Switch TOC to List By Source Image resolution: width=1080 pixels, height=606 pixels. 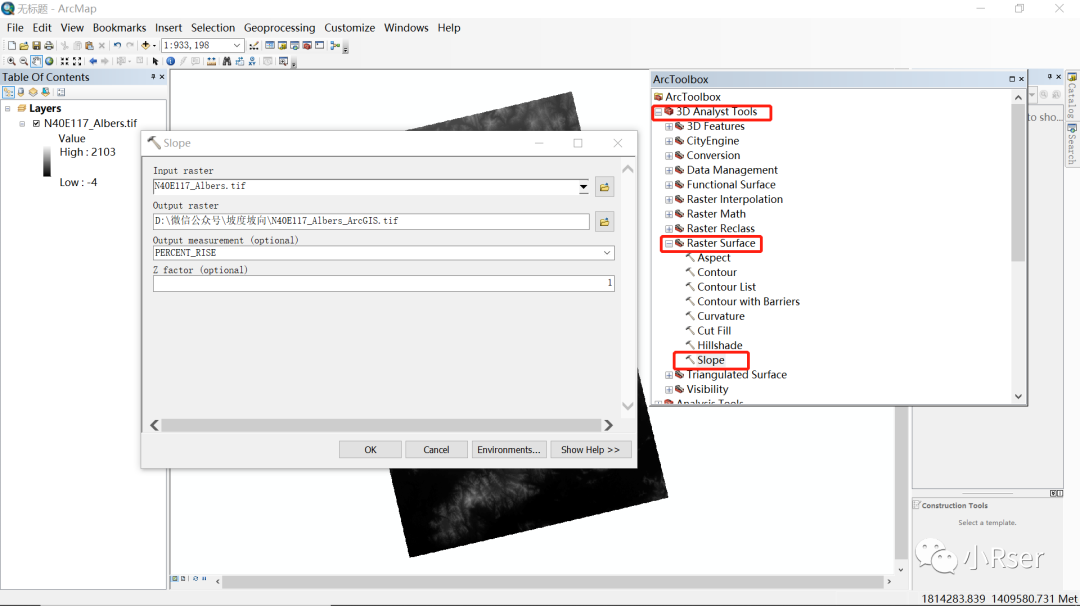(x=21, y=92)
